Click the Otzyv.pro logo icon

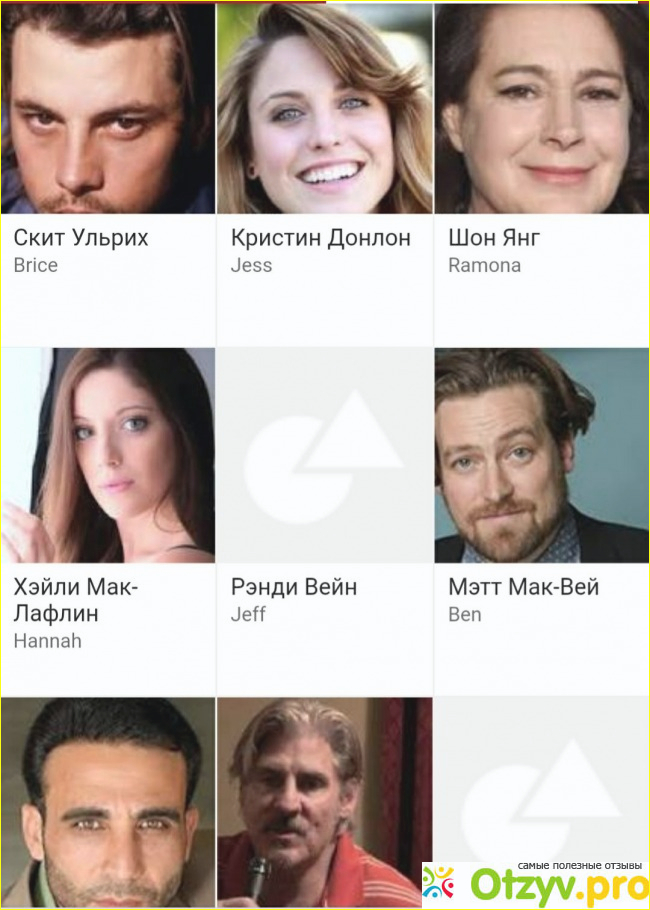click(439, 882)
